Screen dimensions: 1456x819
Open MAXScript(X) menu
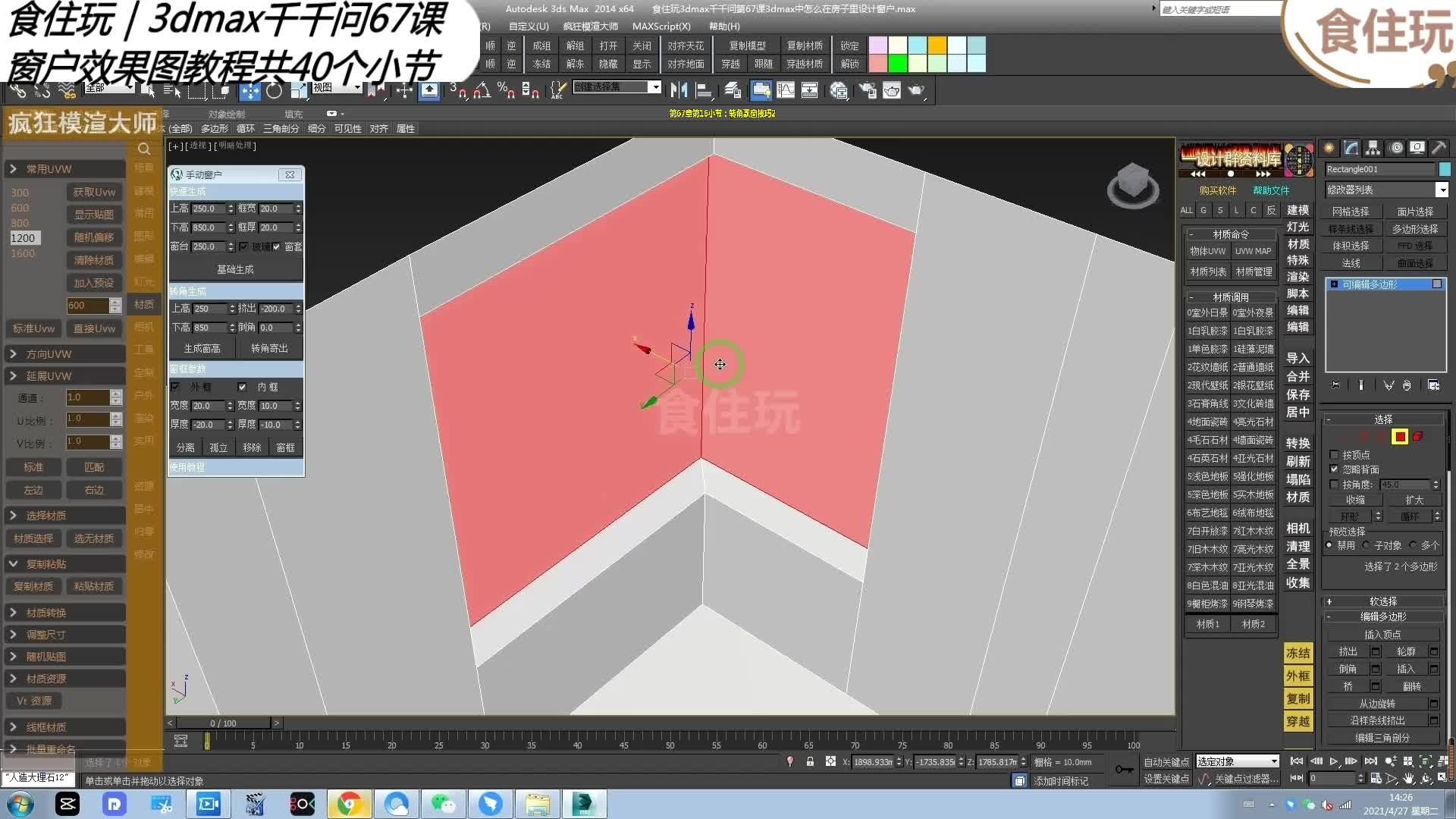click(661, 27)
